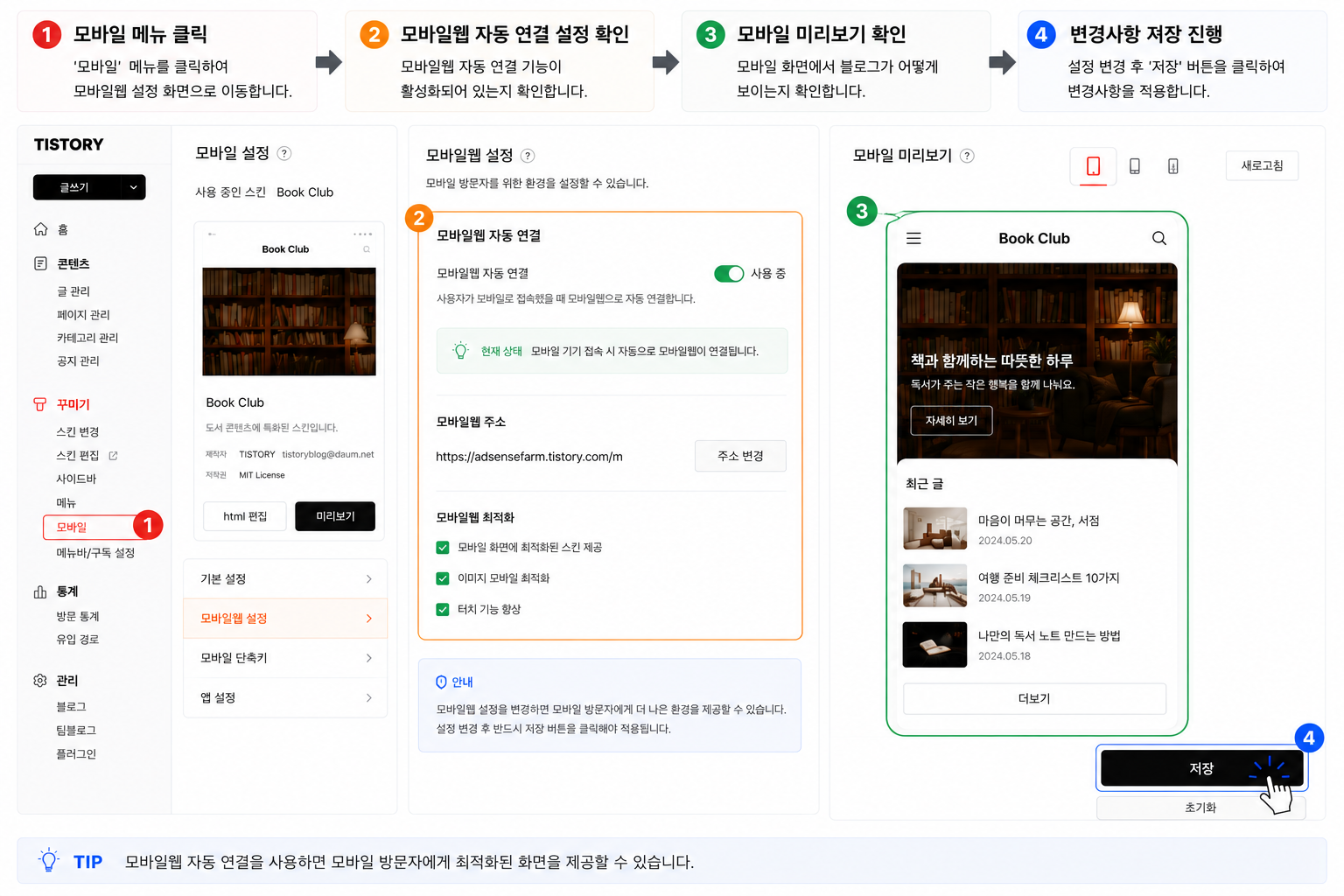Image resolution: width=1344 pixels, height=896 pixels.
Task: Click the help icon next to 모바일 미리보기
Action: tap(967, 156)
